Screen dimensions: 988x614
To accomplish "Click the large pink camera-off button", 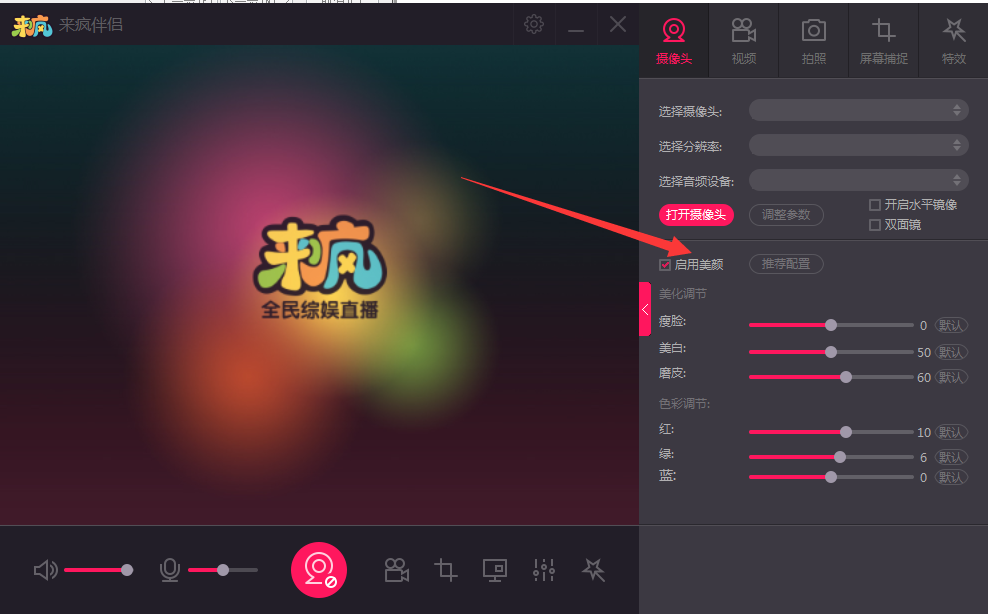I will pos(319,570).
